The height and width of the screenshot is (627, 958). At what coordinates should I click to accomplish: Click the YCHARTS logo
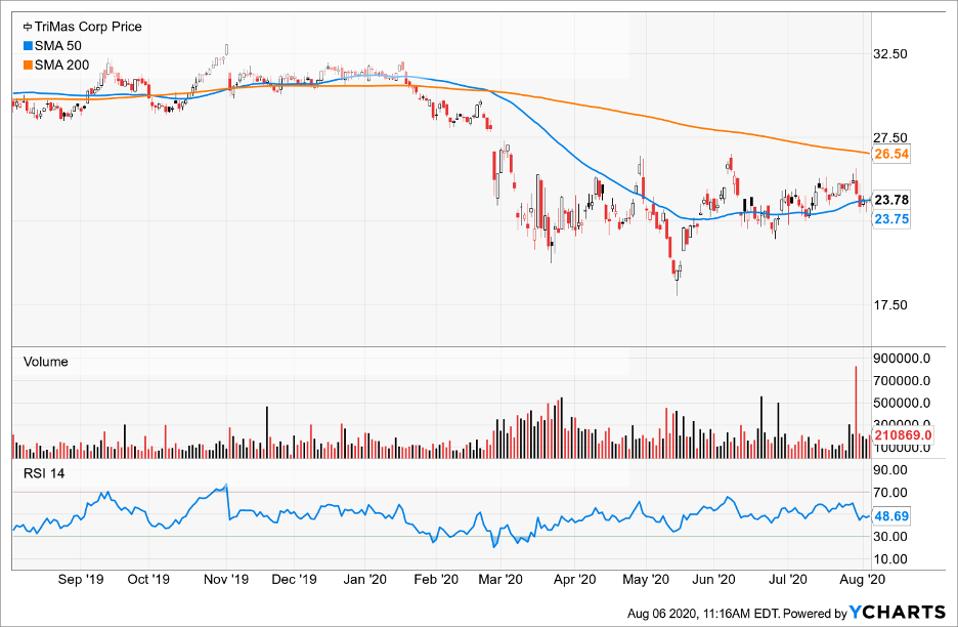pos(898,612)
